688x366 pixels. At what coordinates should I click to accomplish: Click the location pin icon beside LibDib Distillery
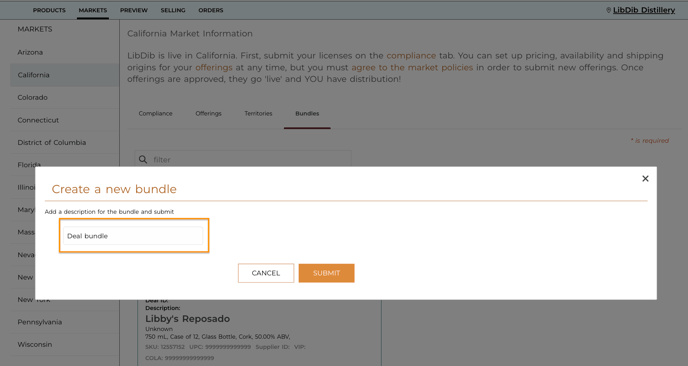609,10
